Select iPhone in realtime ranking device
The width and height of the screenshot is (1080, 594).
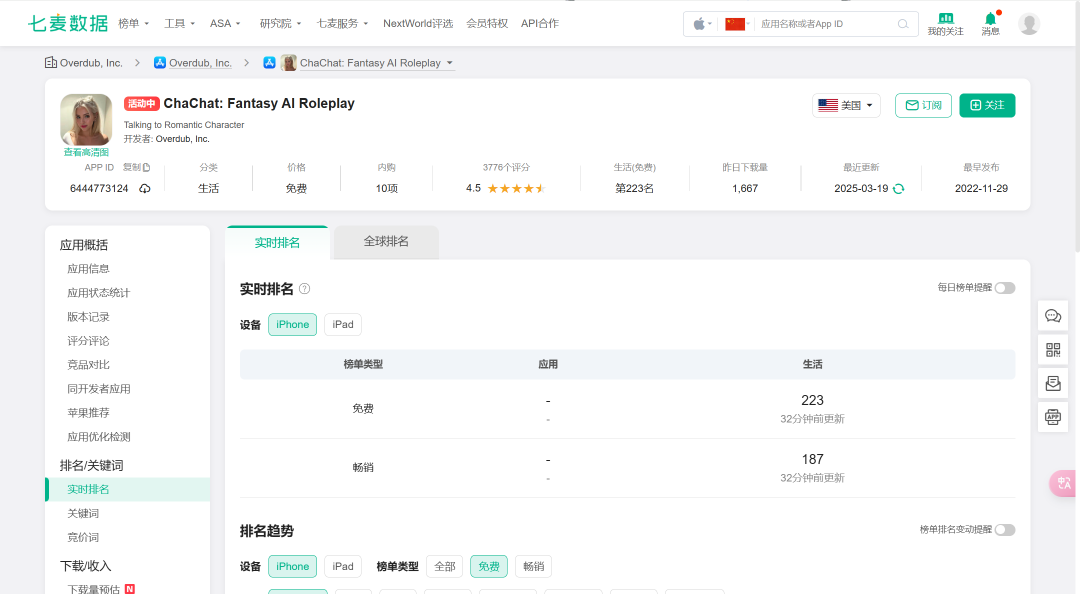coord(293,325)
